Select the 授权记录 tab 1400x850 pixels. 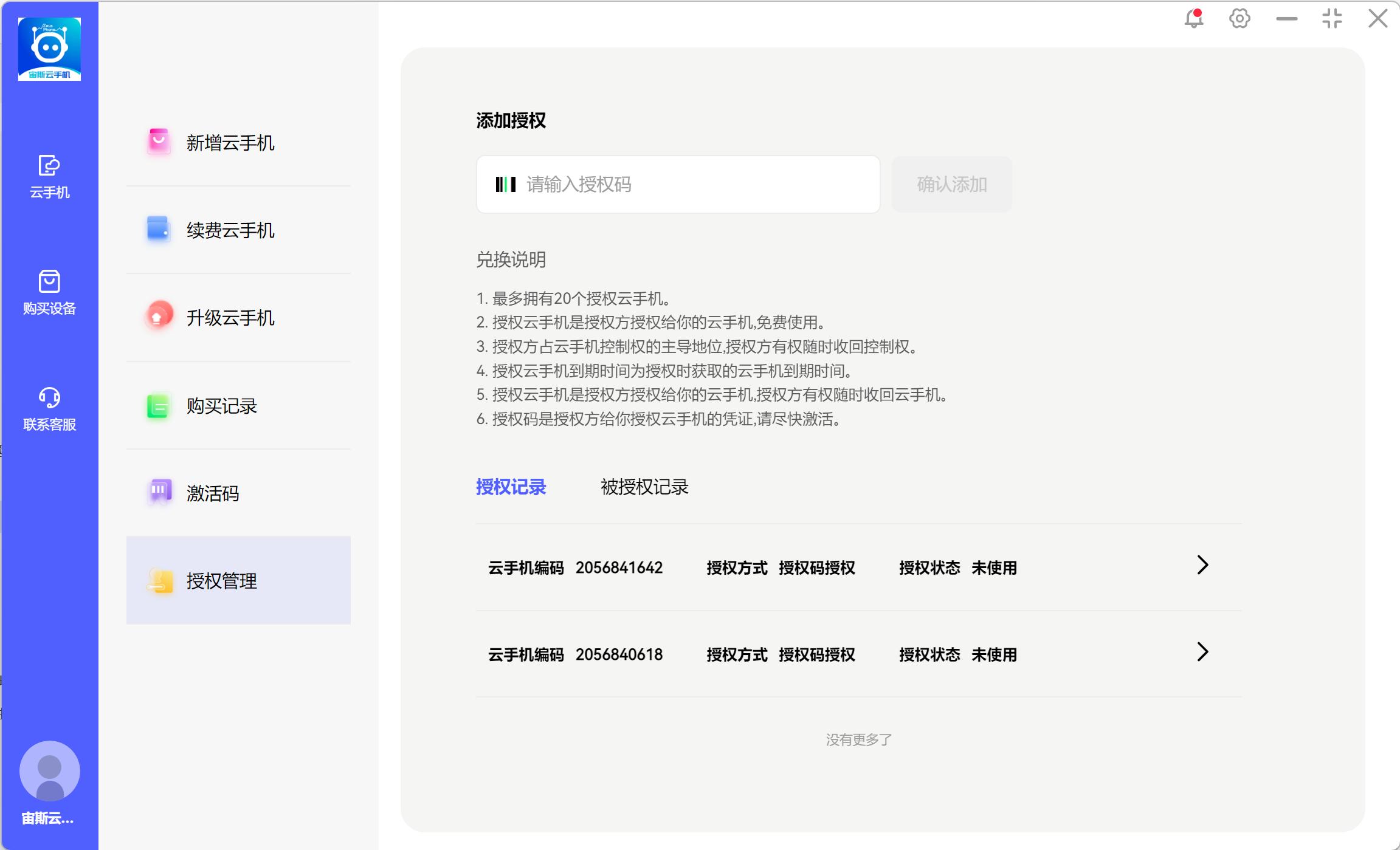pos(511,487)
